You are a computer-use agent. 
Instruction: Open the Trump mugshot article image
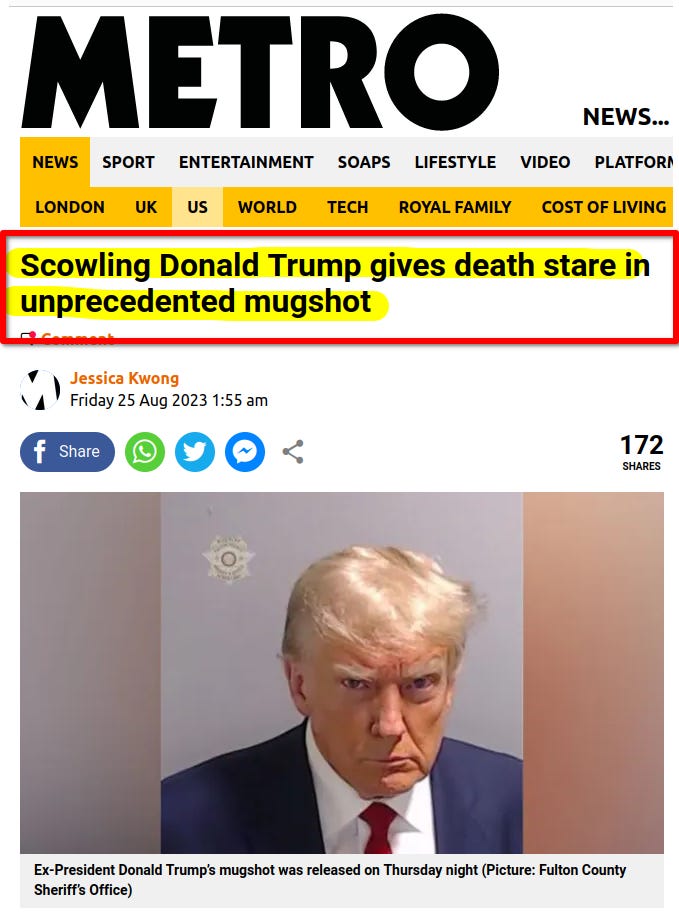(x=342, y=673)
